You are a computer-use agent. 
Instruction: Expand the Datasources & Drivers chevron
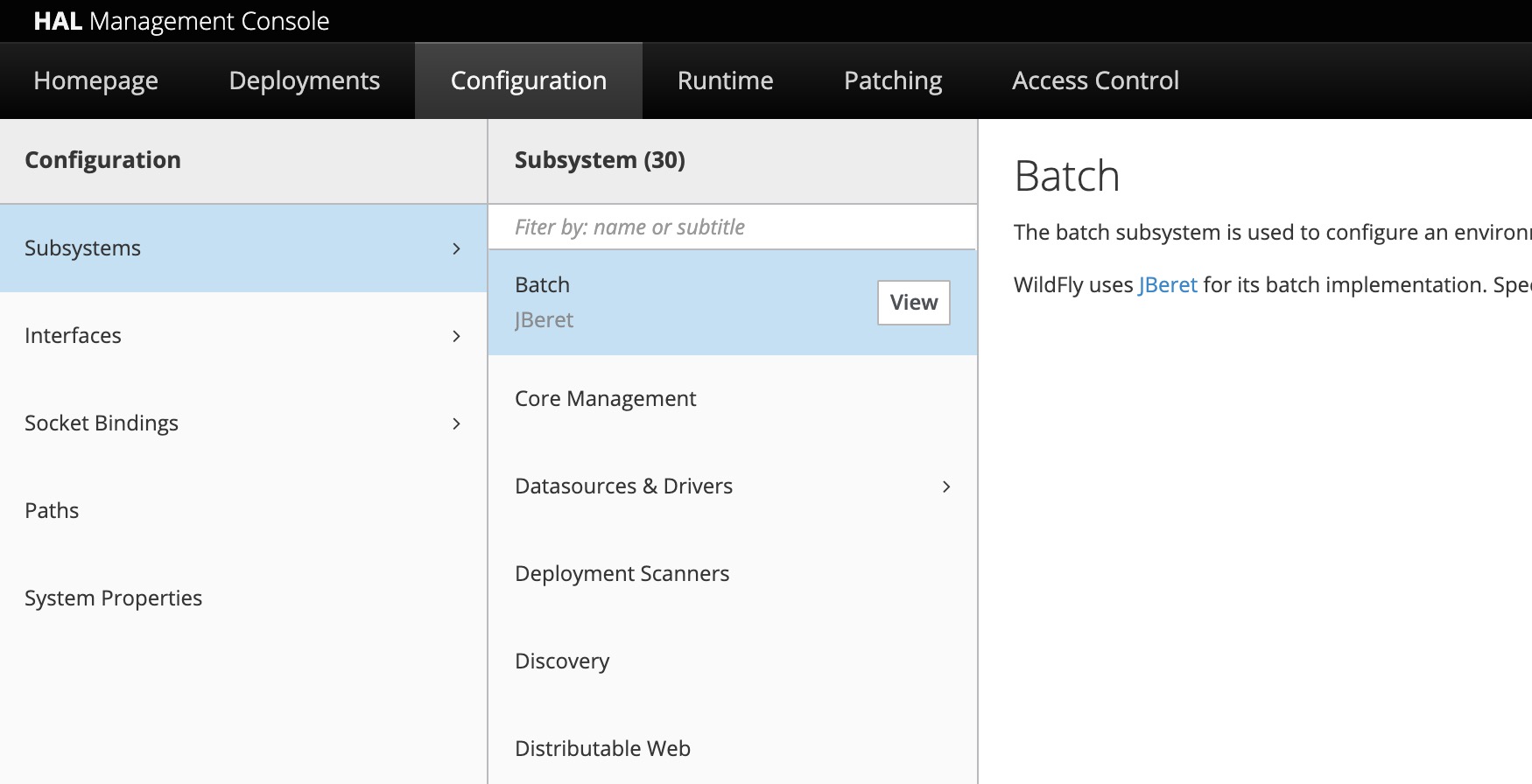[946, 486]
